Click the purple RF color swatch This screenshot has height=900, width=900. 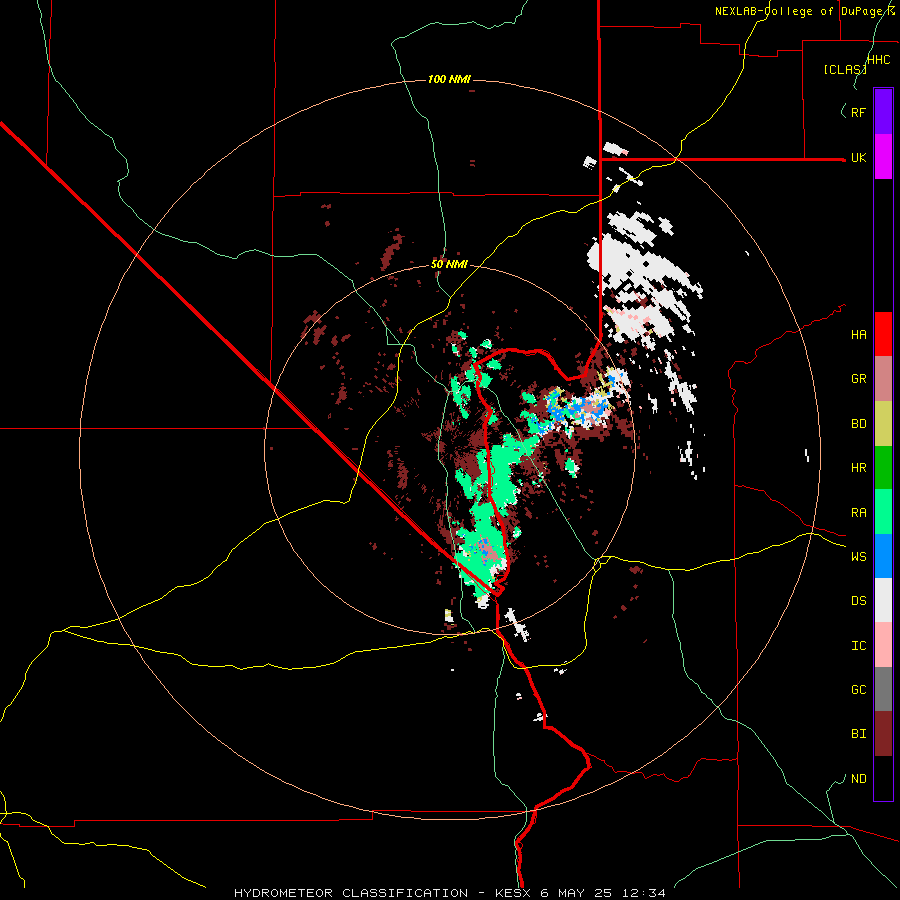[x=883, y=112]
